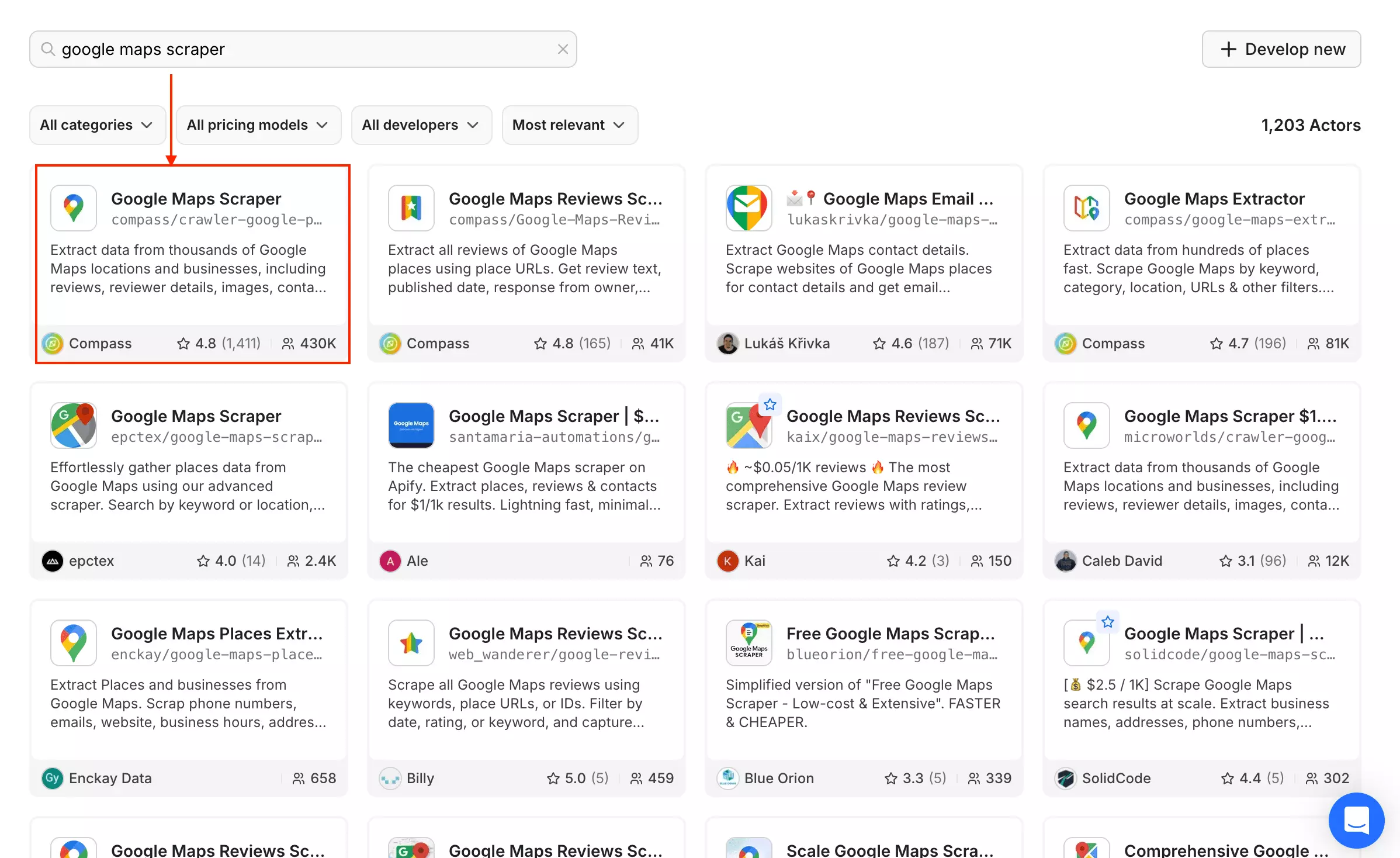Click the 4.6 (187) rating

tap(911, 344)
